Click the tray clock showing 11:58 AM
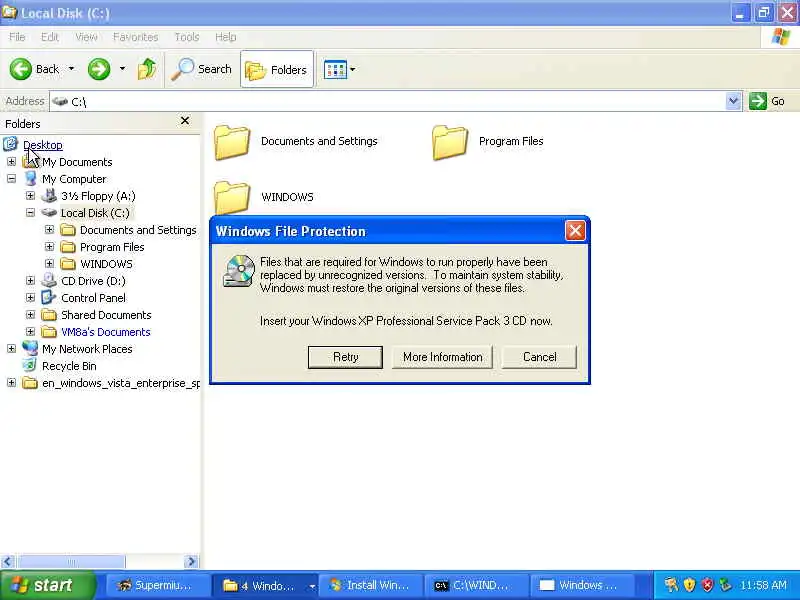Image resolution: width=800 pixels, height=600 pixels. click(763, 585)
